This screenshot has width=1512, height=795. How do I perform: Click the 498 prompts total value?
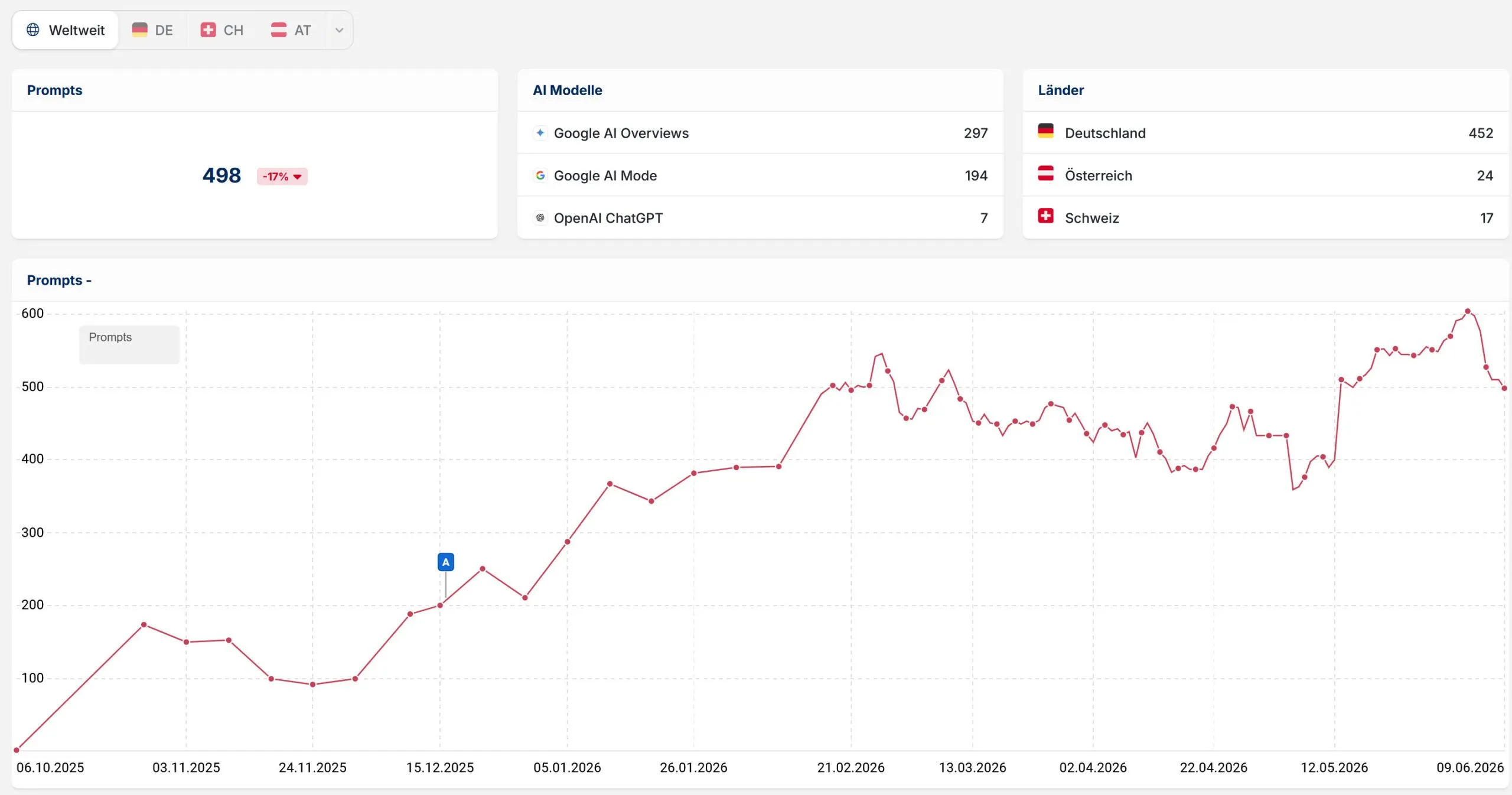(221, 175)
